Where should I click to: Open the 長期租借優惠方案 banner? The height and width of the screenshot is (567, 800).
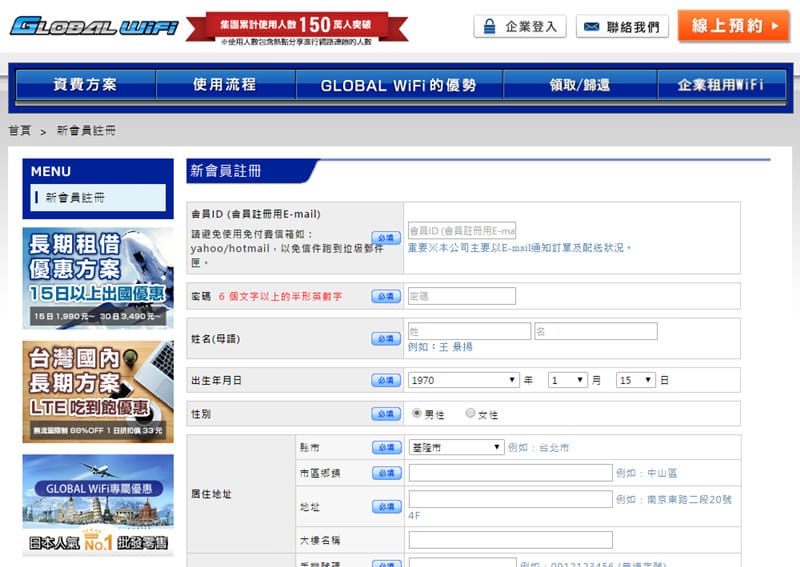(98, 278)
